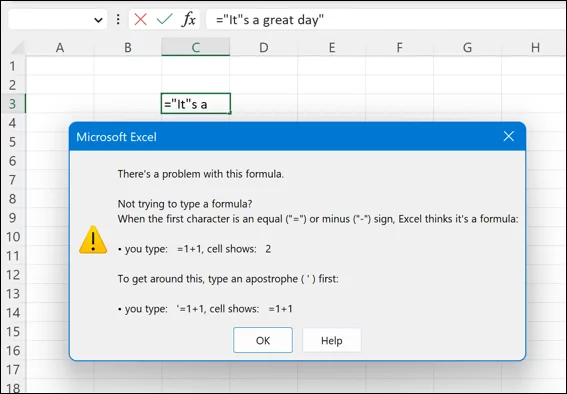Screen dimensions: 567x394
Task: Select column H header
Action: 534,47
